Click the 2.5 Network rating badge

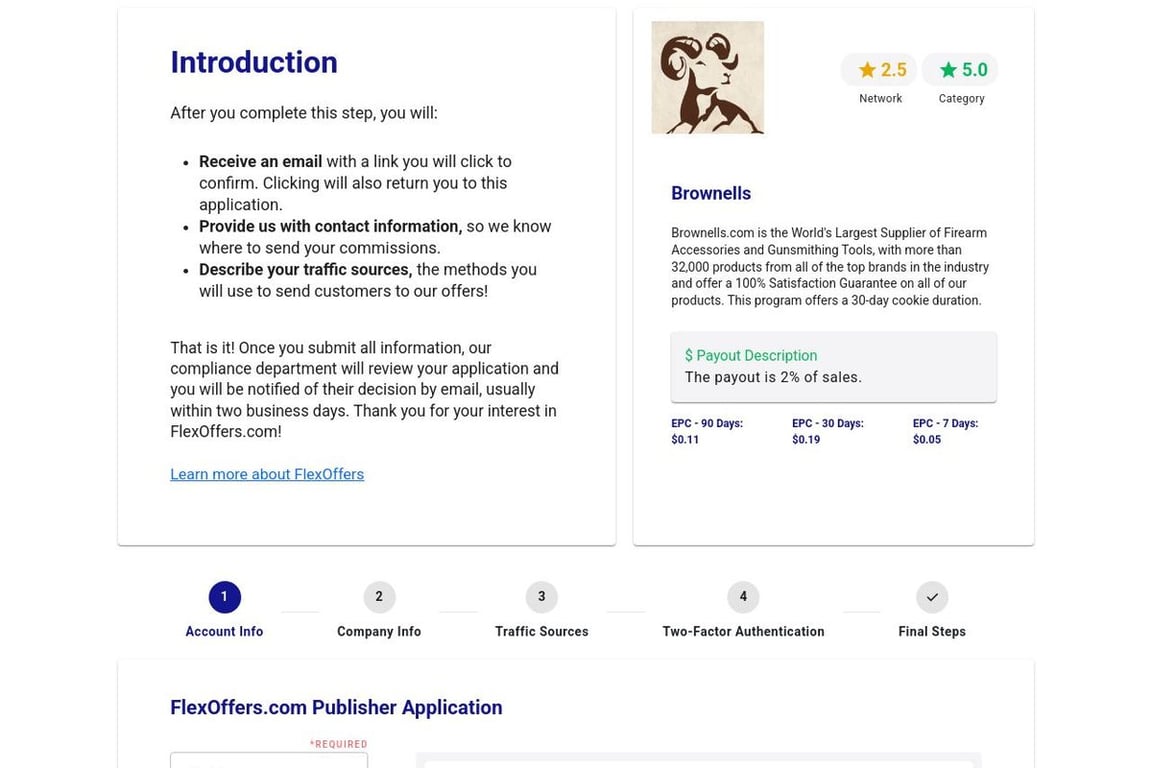879,70
